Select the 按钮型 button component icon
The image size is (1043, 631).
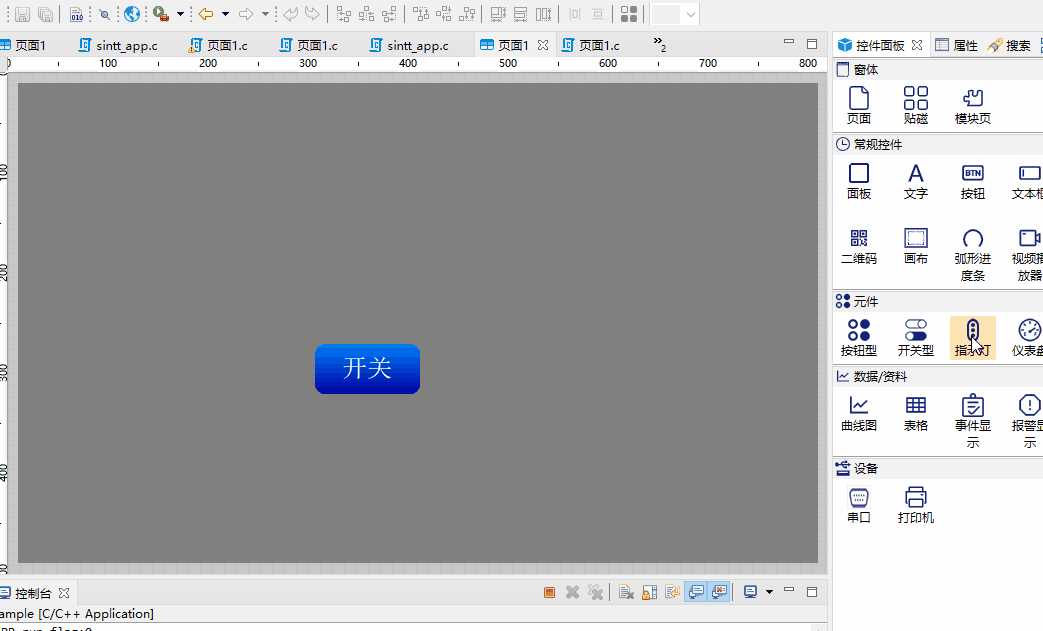click(858, 337)
